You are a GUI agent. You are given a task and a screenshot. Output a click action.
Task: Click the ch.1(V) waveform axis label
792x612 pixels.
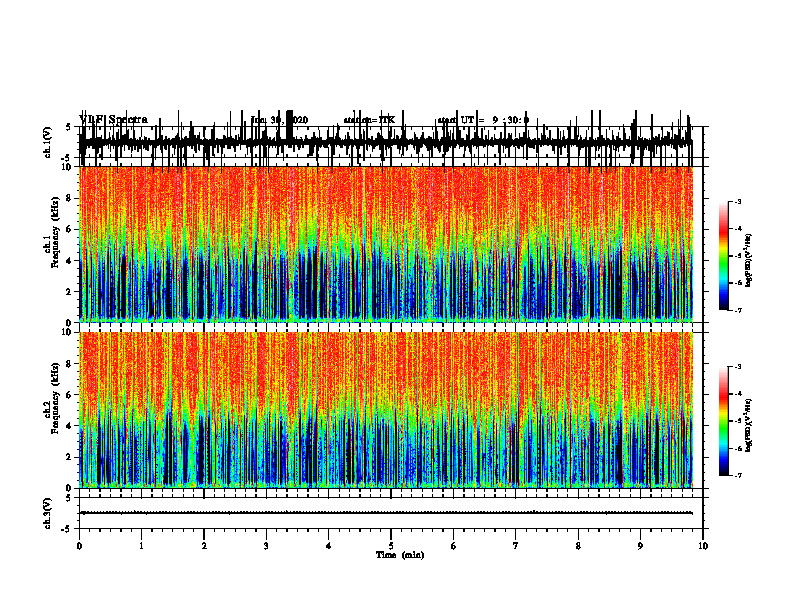point(48,142)
